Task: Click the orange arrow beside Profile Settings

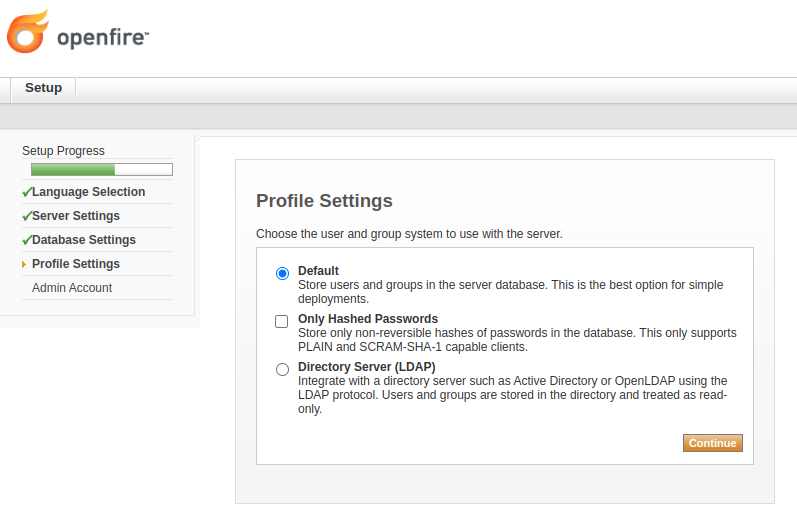Action: click(x=24, y=265)
